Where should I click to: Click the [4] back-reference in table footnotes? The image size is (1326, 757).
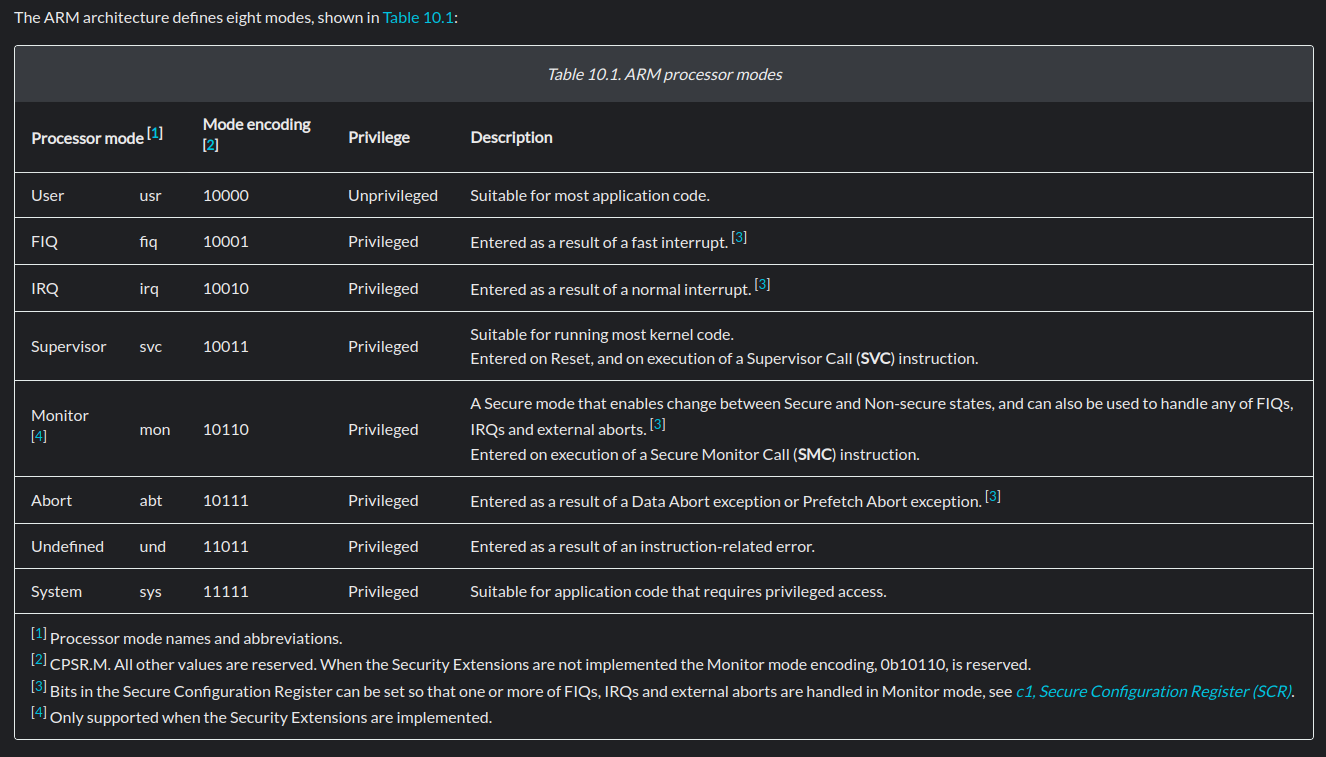point(39,712)
